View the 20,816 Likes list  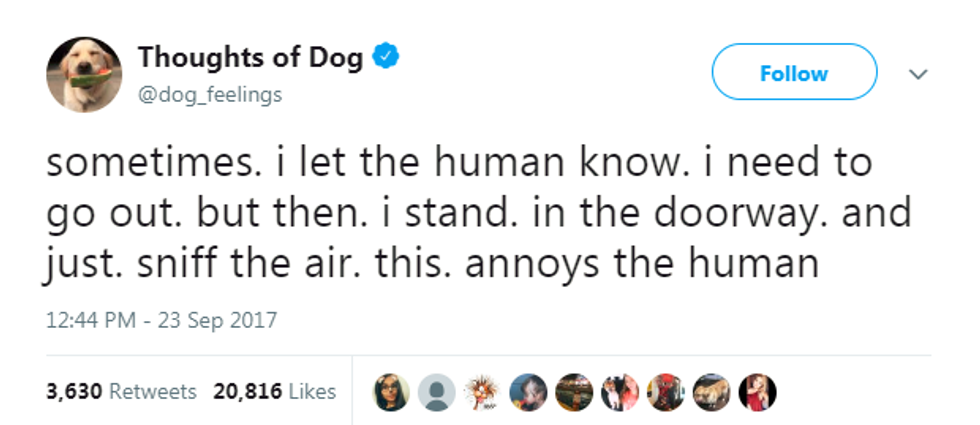[273, 392]
